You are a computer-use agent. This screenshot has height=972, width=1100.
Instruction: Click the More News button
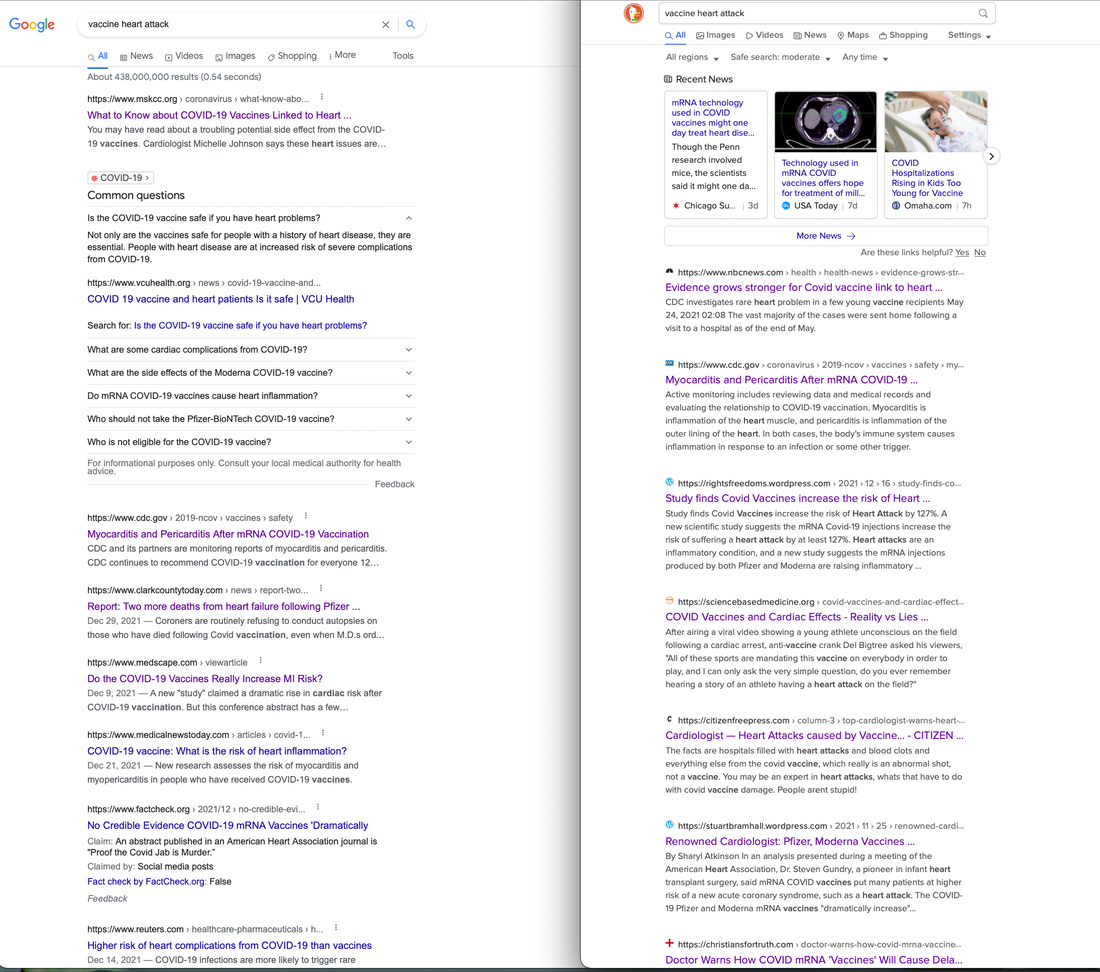[x=825, y=236]
